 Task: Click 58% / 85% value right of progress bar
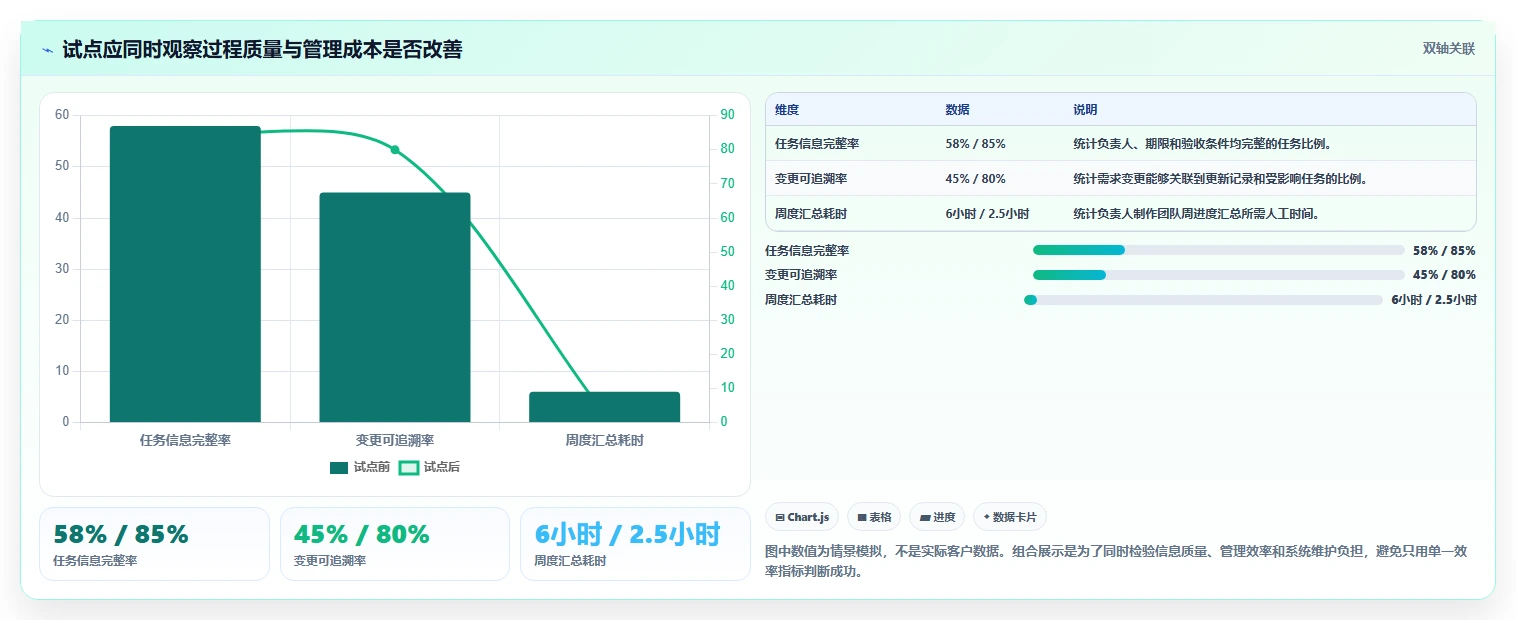click(1444, 251)
